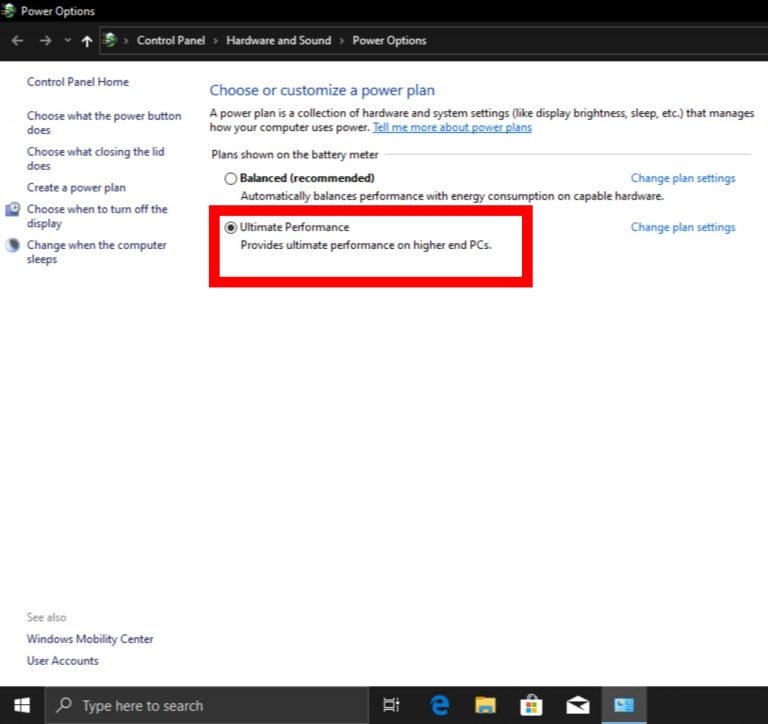Open recent locations dropdown arrow
The height and width of the screenshot is (724, 768).
point(68,40)
